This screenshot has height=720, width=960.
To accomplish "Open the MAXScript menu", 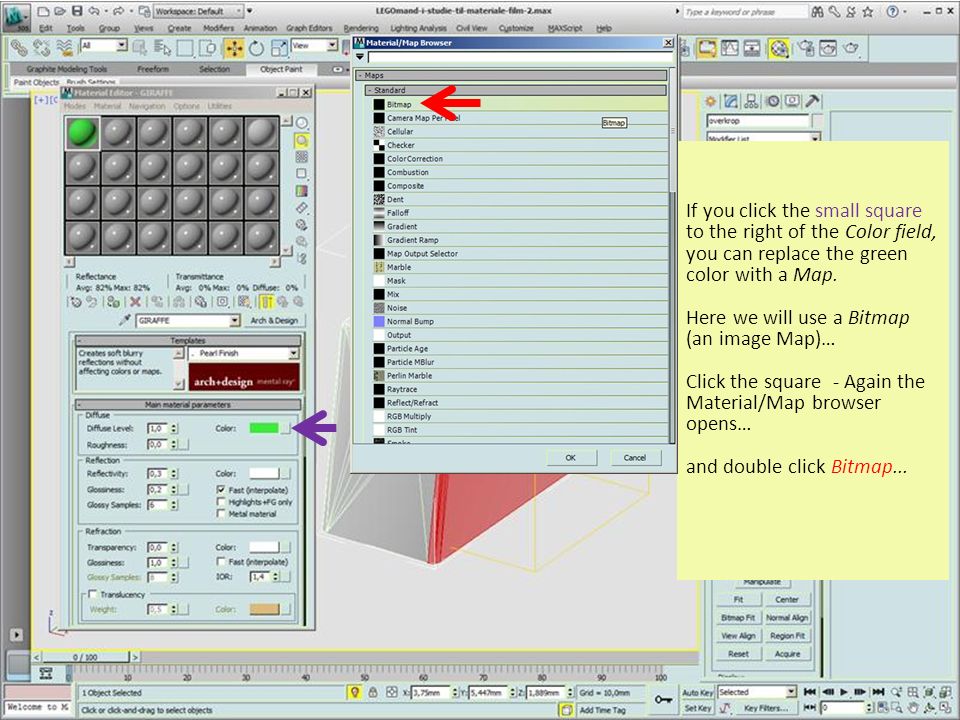I will (564, 28).
